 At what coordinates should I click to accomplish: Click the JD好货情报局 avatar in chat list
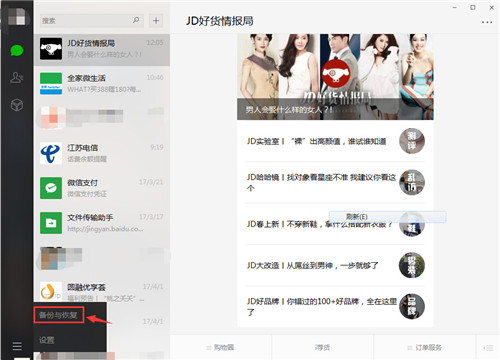click(51, 49)
